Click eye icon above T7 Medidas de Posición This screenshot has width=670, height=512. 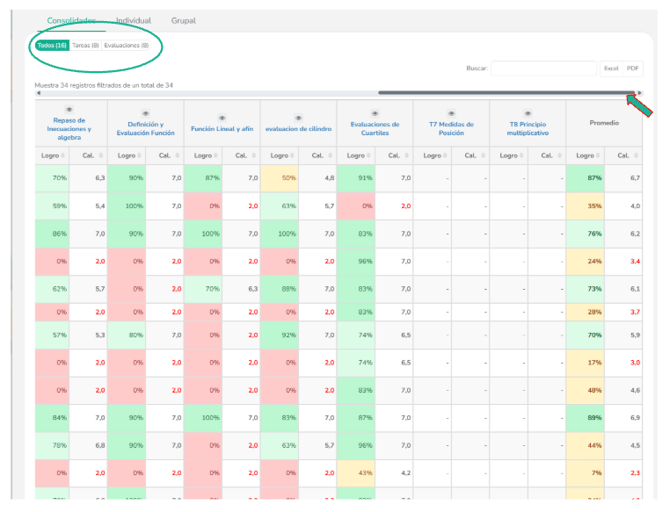coord(451,113)
